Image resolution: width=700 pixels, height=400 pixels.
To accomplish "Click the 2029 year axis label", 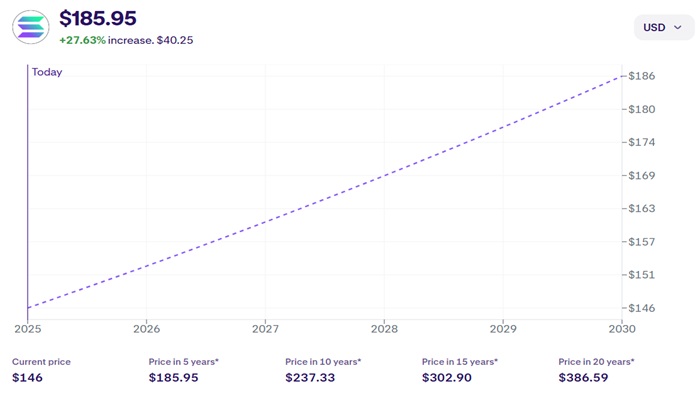I will point(503,328).
